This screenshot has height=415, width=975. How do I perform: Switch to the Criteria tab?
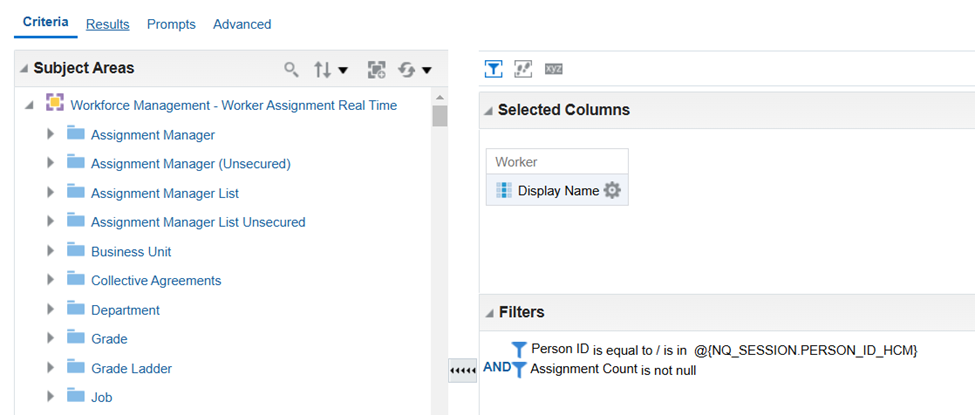[x=45, y=22]
